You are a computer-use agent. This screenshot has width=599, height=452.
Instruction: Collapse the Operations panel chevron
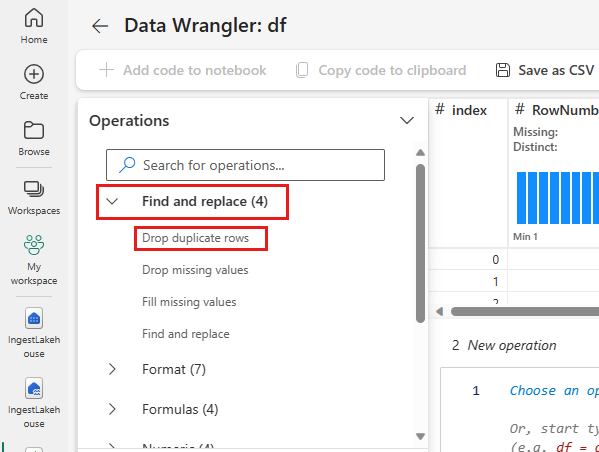tap(407, 121)
